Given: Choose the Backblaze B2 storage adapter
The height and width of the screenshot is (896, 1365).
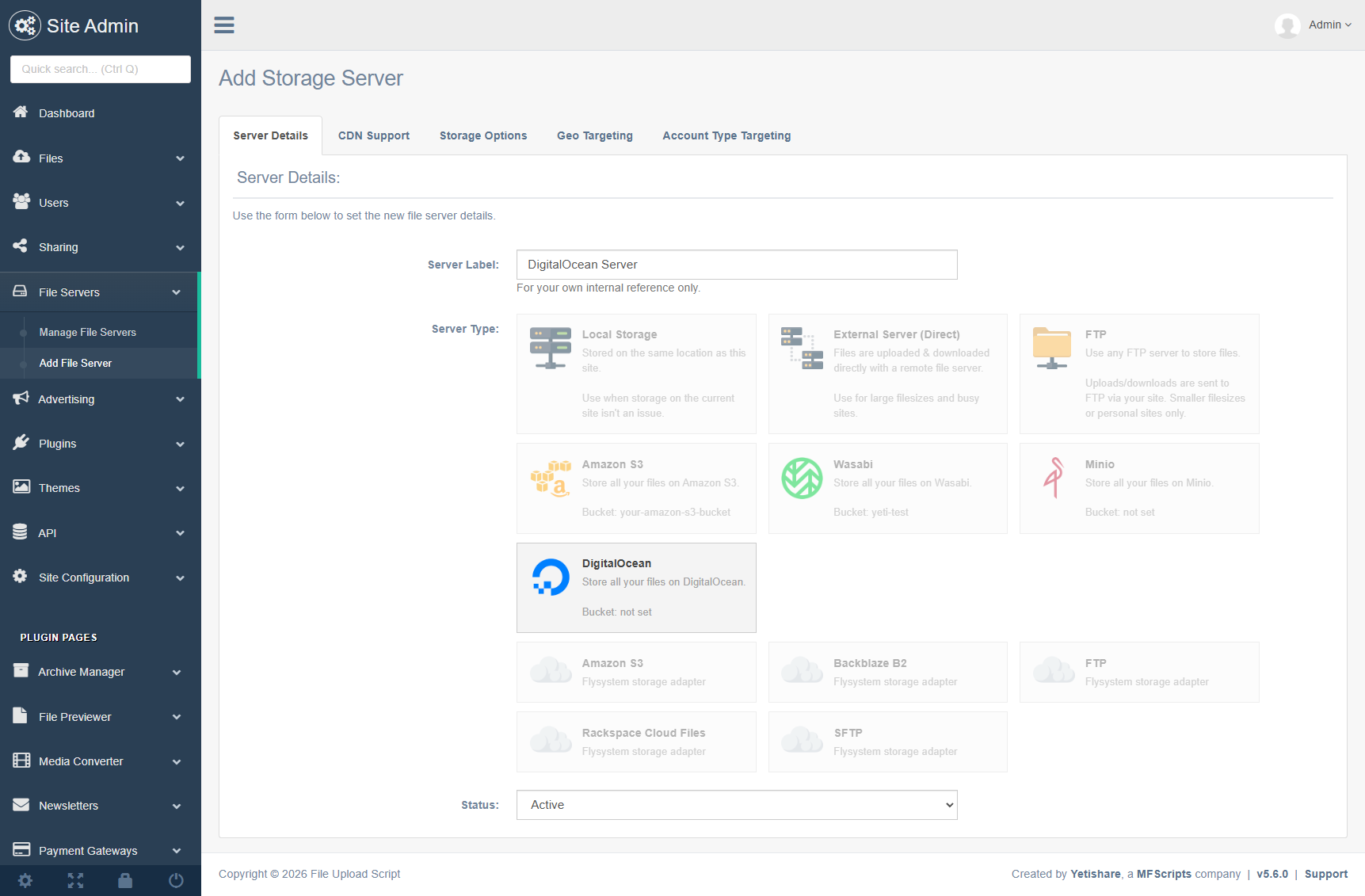Looking at the screenshot, I should [887, 672].
